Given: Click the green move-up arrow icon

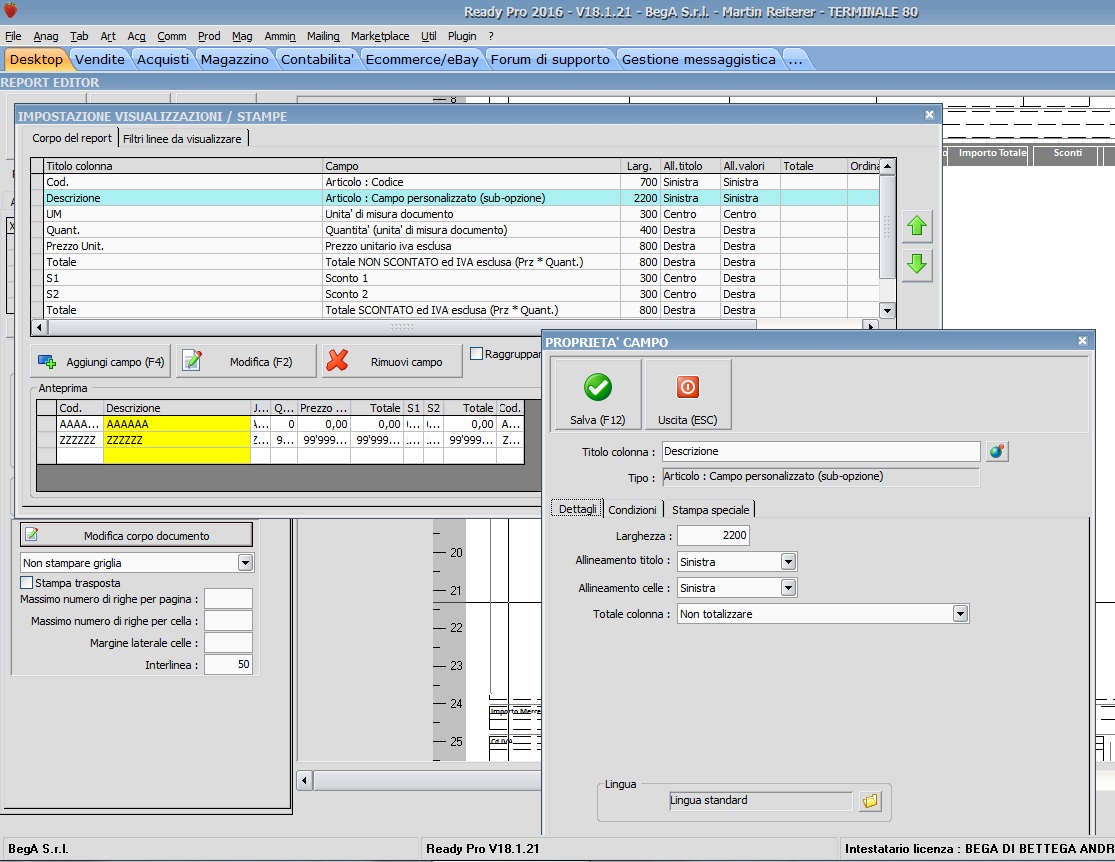Looking at the screenshot, I should click(917, 227).
